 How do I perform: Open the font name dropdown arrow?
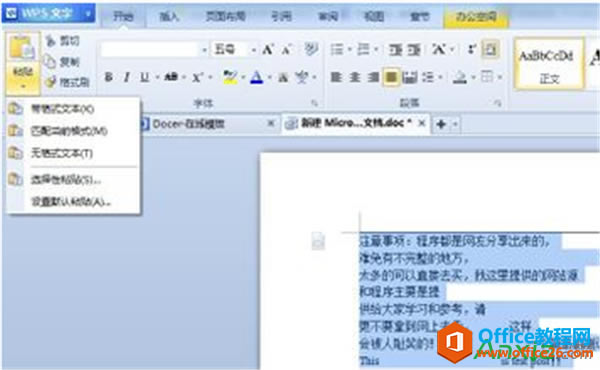coord(204,50)
